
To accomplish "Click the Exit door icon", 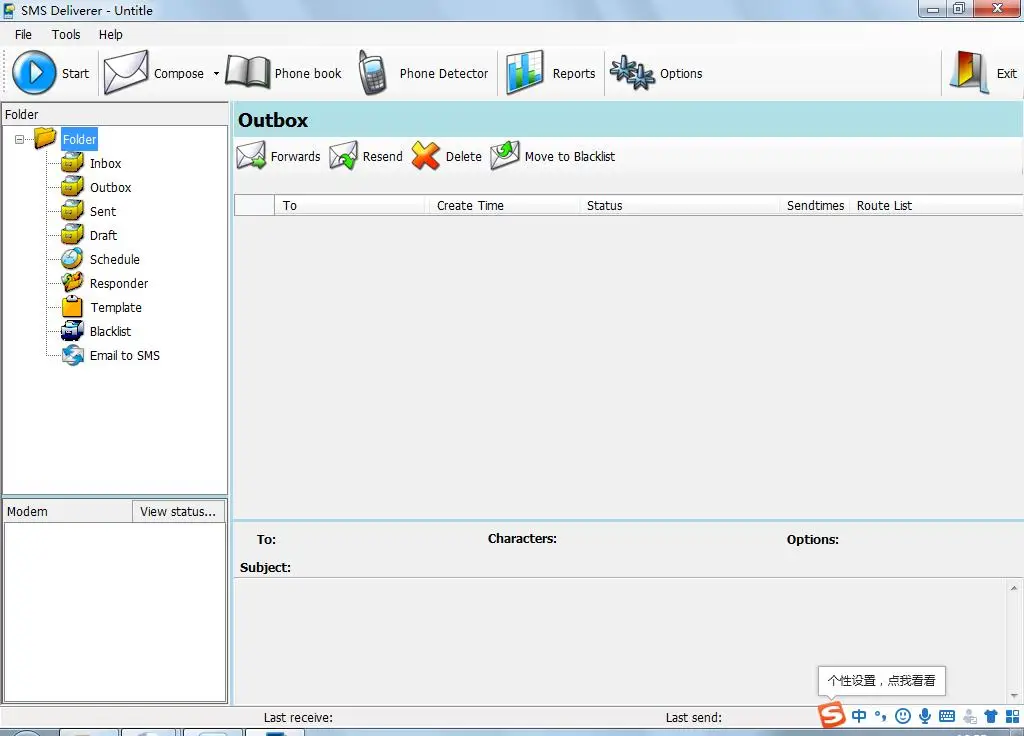I will tap(969, 73).
